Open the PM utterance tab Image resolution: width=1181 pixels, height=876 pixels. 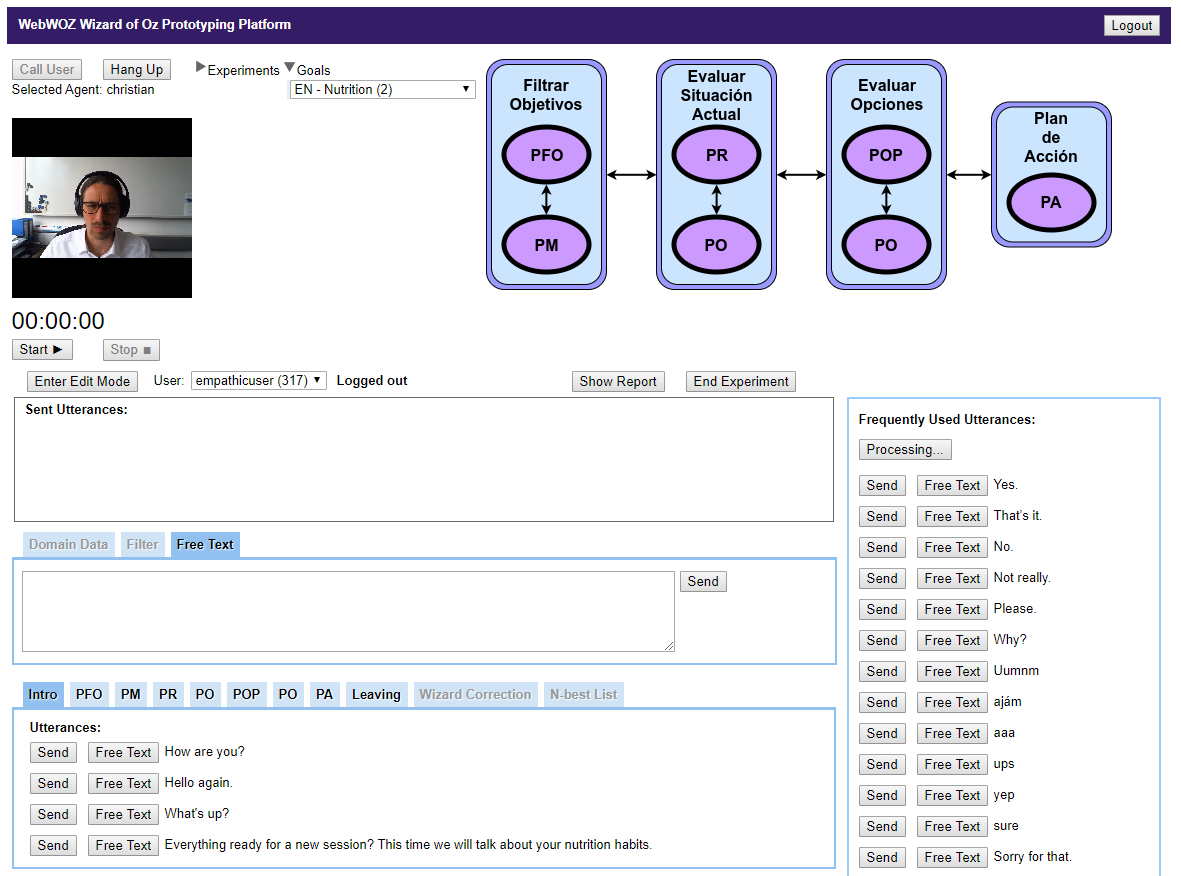pyautogui.click(x=131, y=694)
